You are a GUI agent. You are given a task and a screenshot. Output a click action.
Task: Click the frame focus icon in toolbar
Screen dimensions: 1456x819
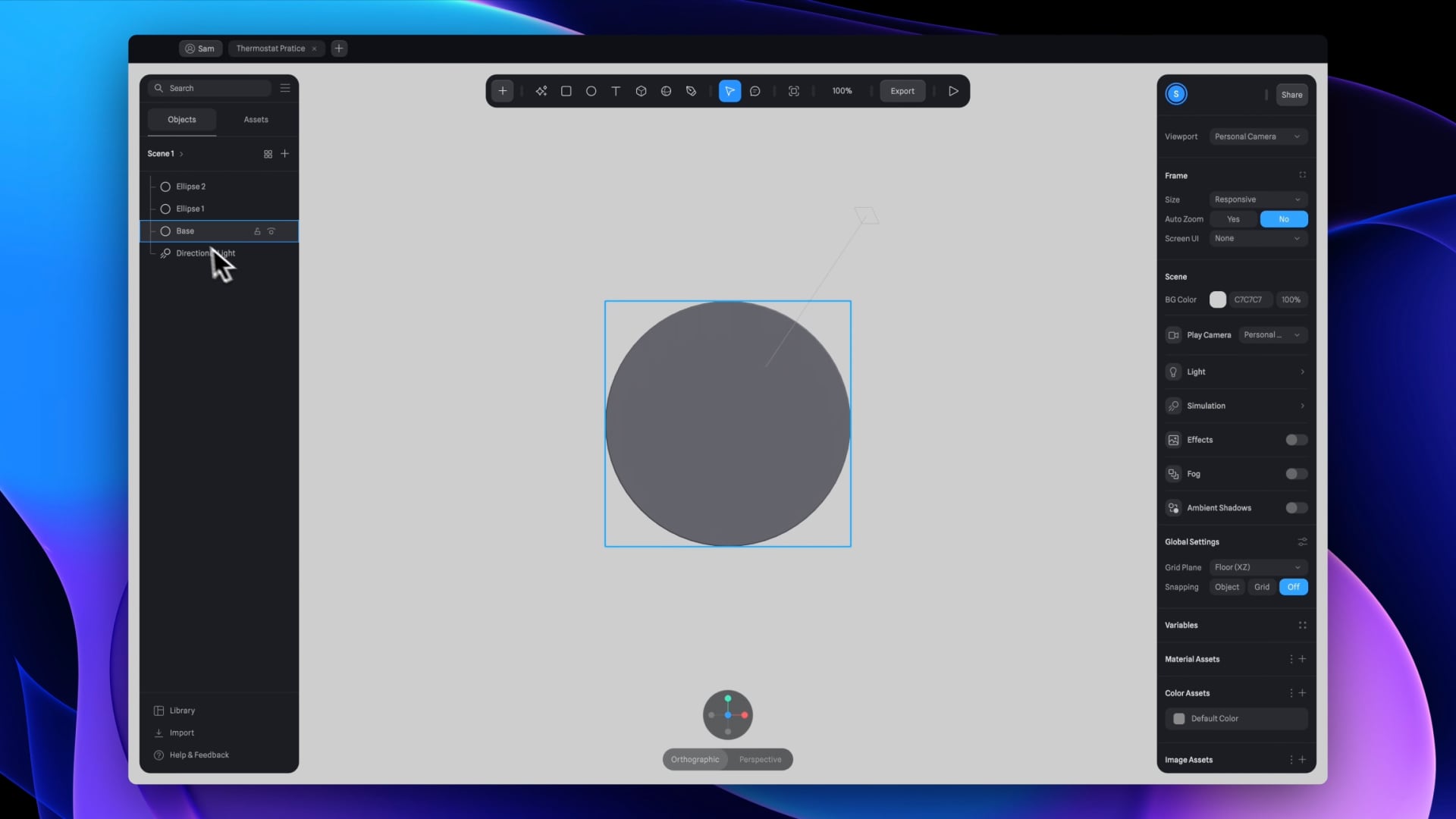[794, 91]
